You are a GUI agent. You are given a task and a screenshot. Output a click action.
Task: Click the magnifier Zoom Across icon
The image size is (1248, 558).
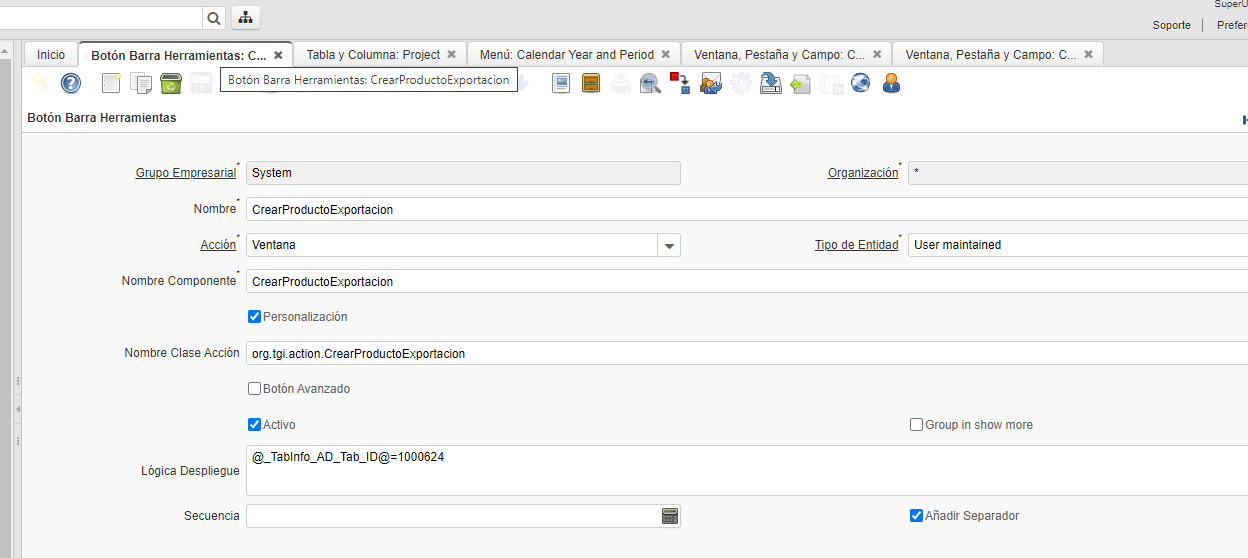(651, 83)
